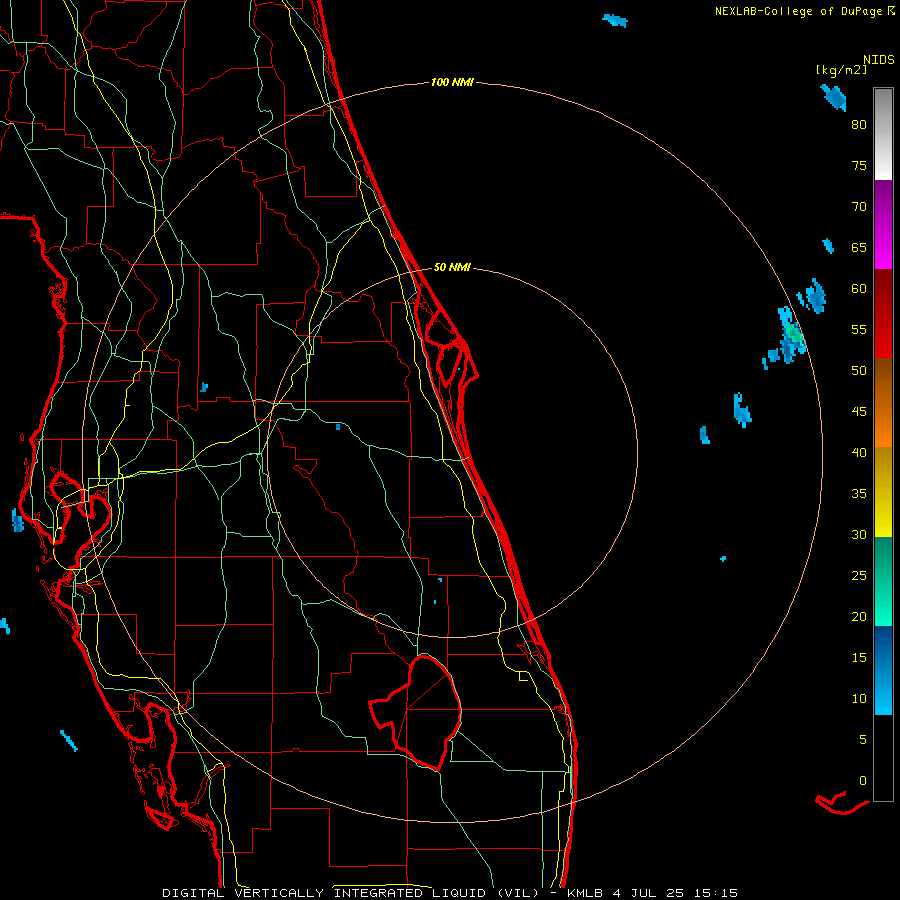Click the NIDS label above the scale
Viewport: 900px width, 900px height.
tap(878, 60)
